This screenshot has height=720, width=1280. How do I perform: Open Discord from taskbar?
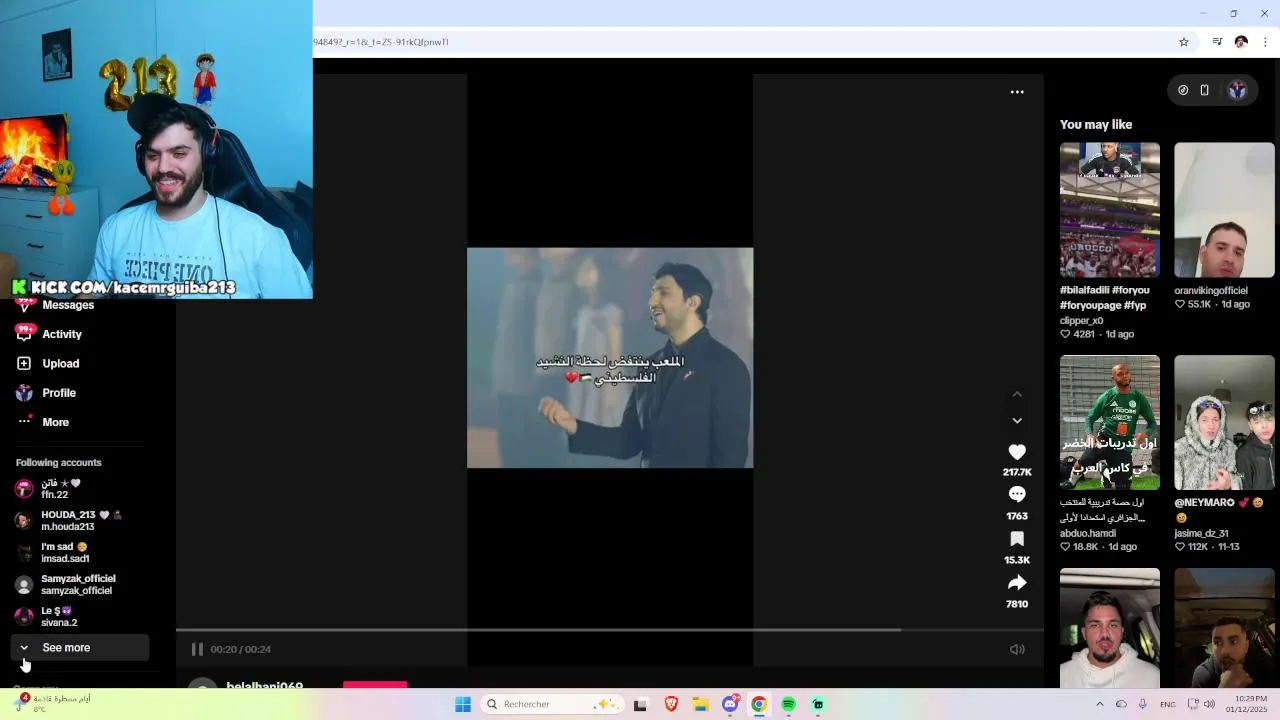click(x=730, y=704)
